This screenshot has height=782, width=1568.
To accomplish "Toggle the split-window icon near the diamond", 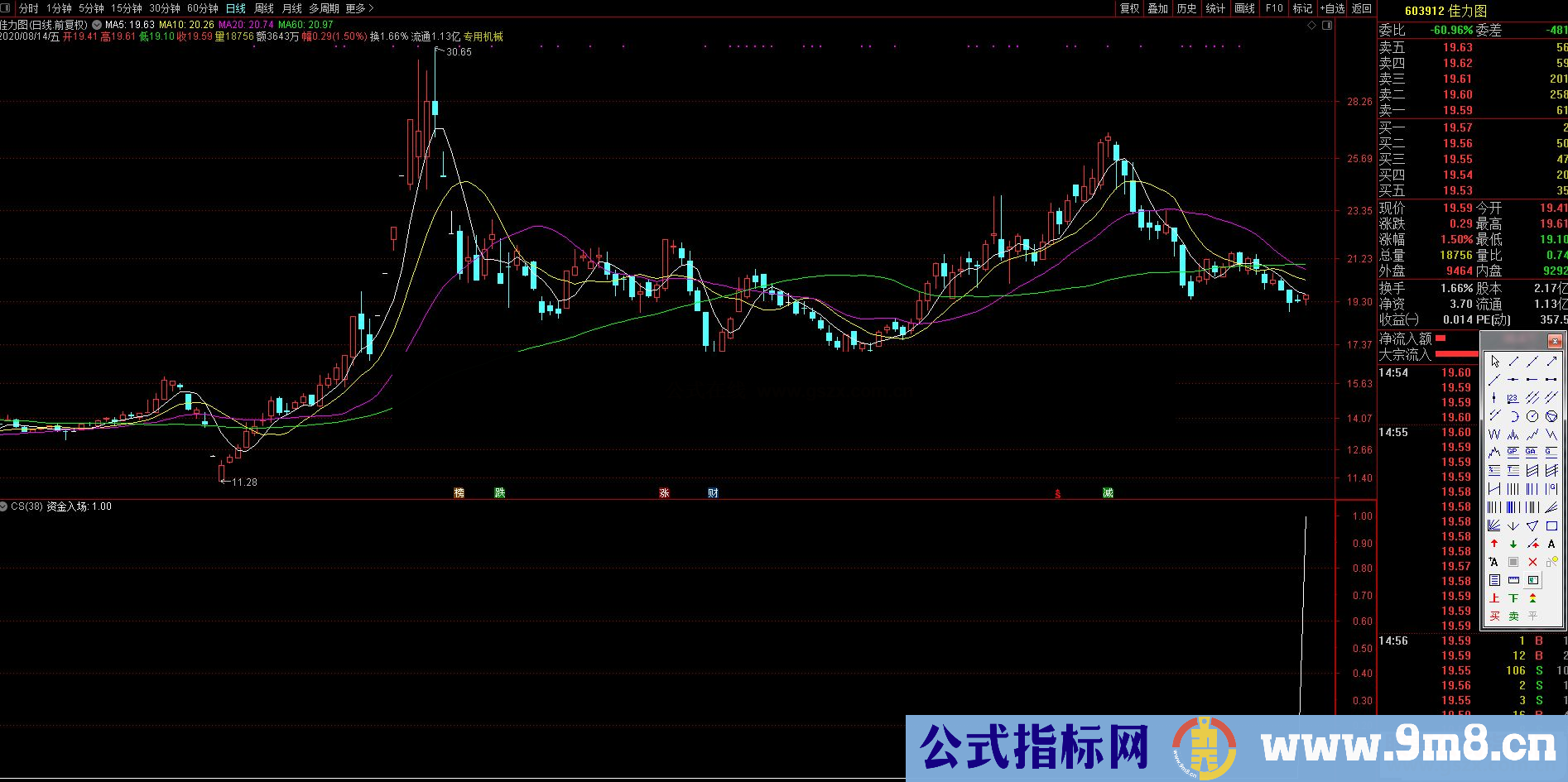I will click(1327, 26).
